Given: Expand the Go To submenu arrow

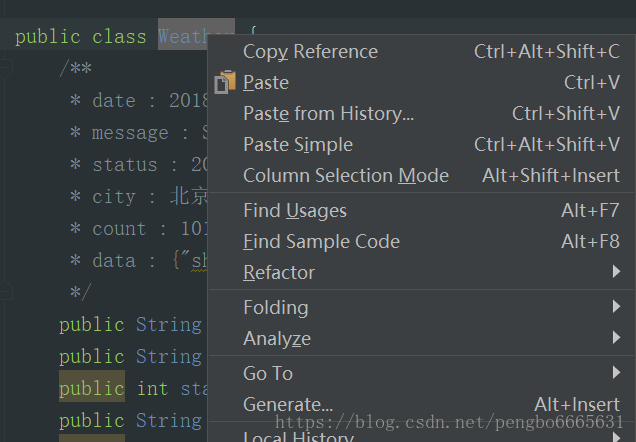Looking at the screenshot, I should click(617, 372).
